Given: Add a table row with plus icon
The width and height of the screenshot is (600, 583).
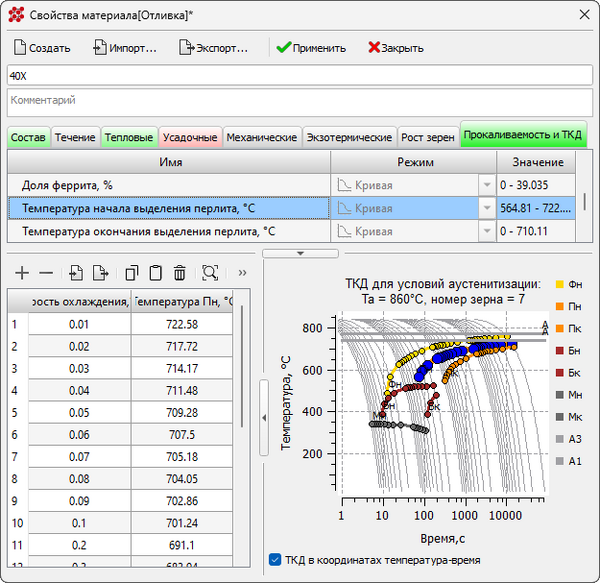Looking at the screenshot, I should [x=22, y=273].
